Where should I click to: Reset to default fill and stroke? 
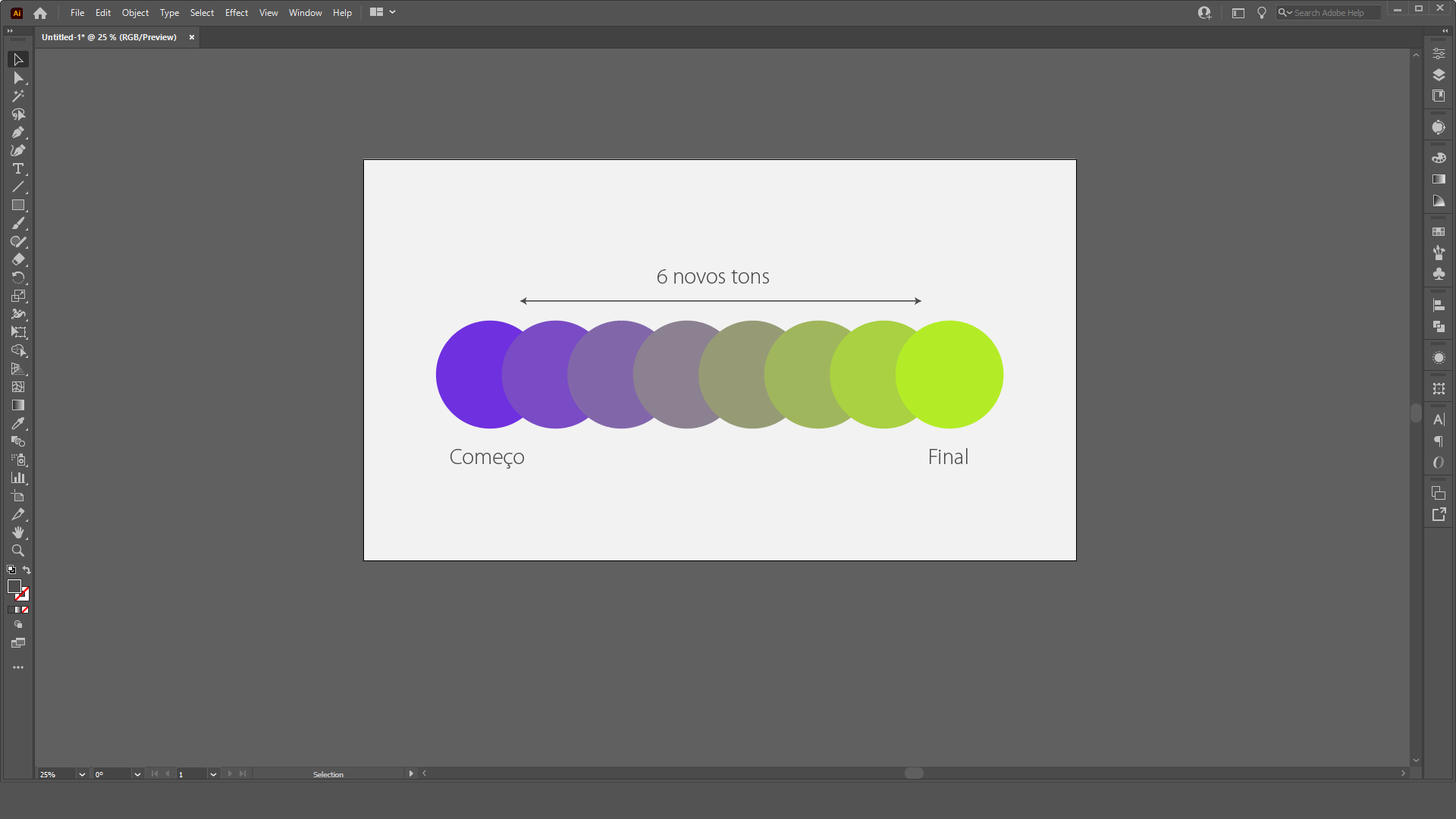(11, 570)
